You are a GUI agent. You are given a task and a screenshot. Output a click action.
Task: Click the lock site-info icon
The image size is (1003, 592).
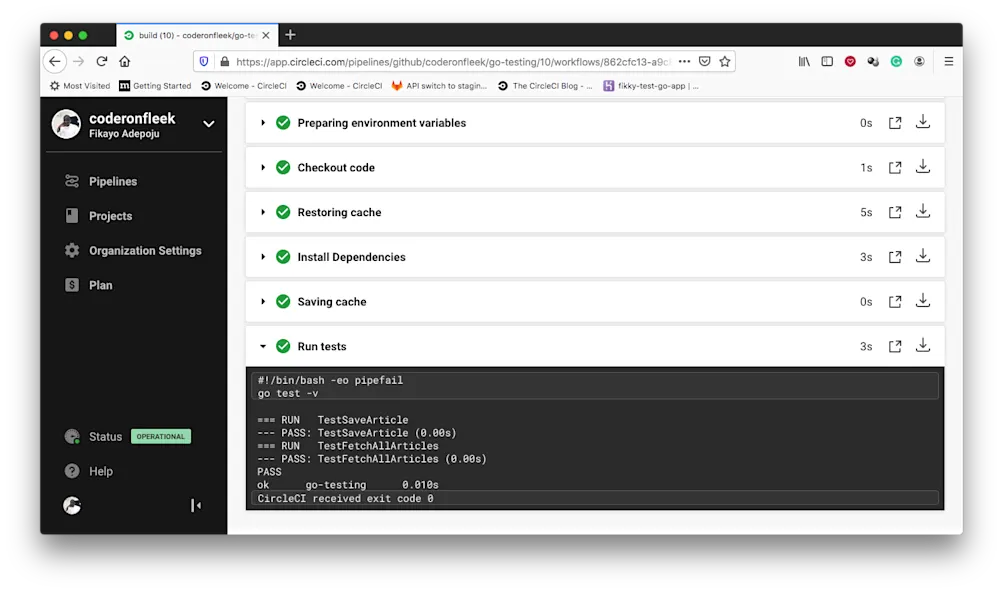pyautogui.click(x=225, y=61)
